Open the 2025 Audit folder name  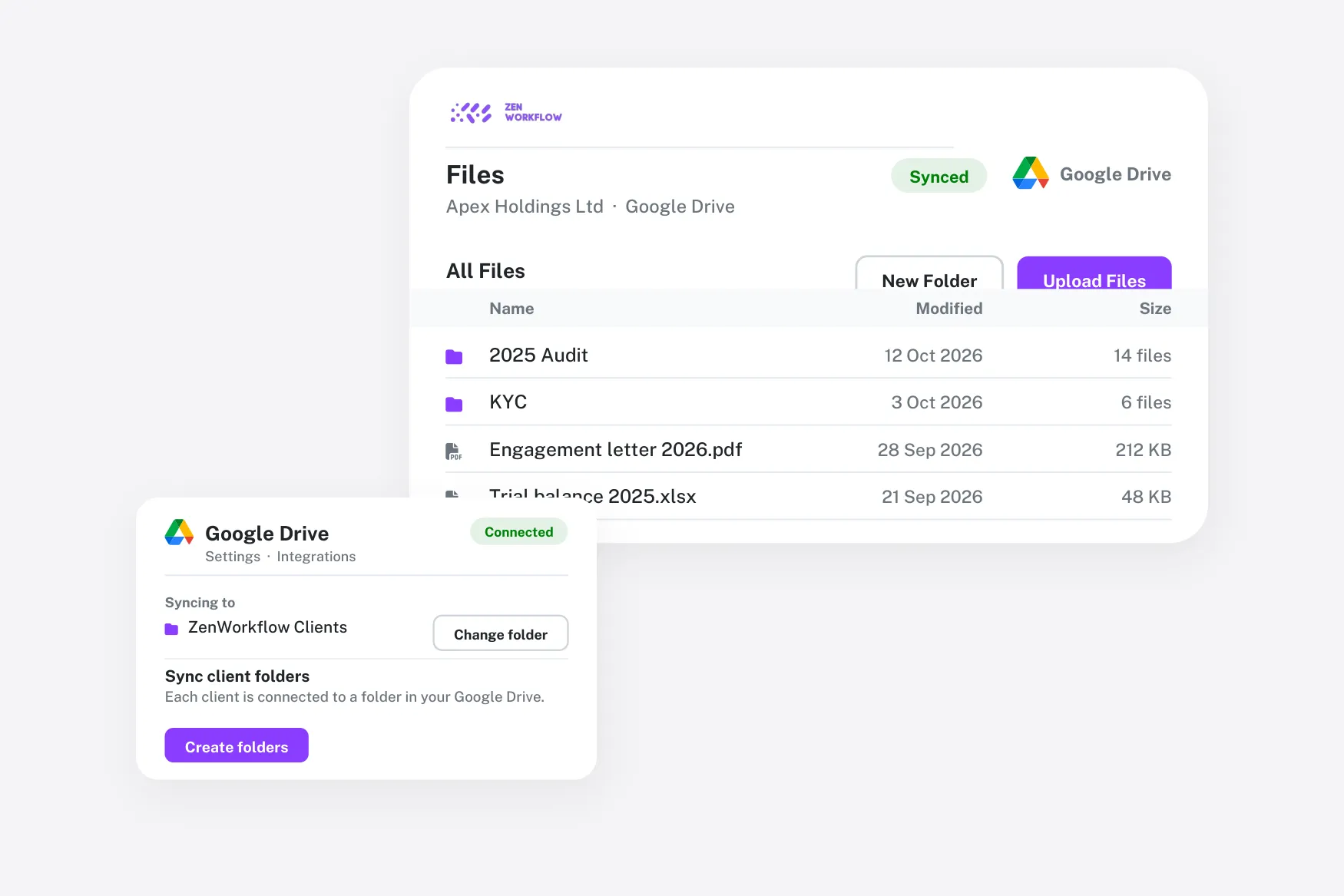538,355
